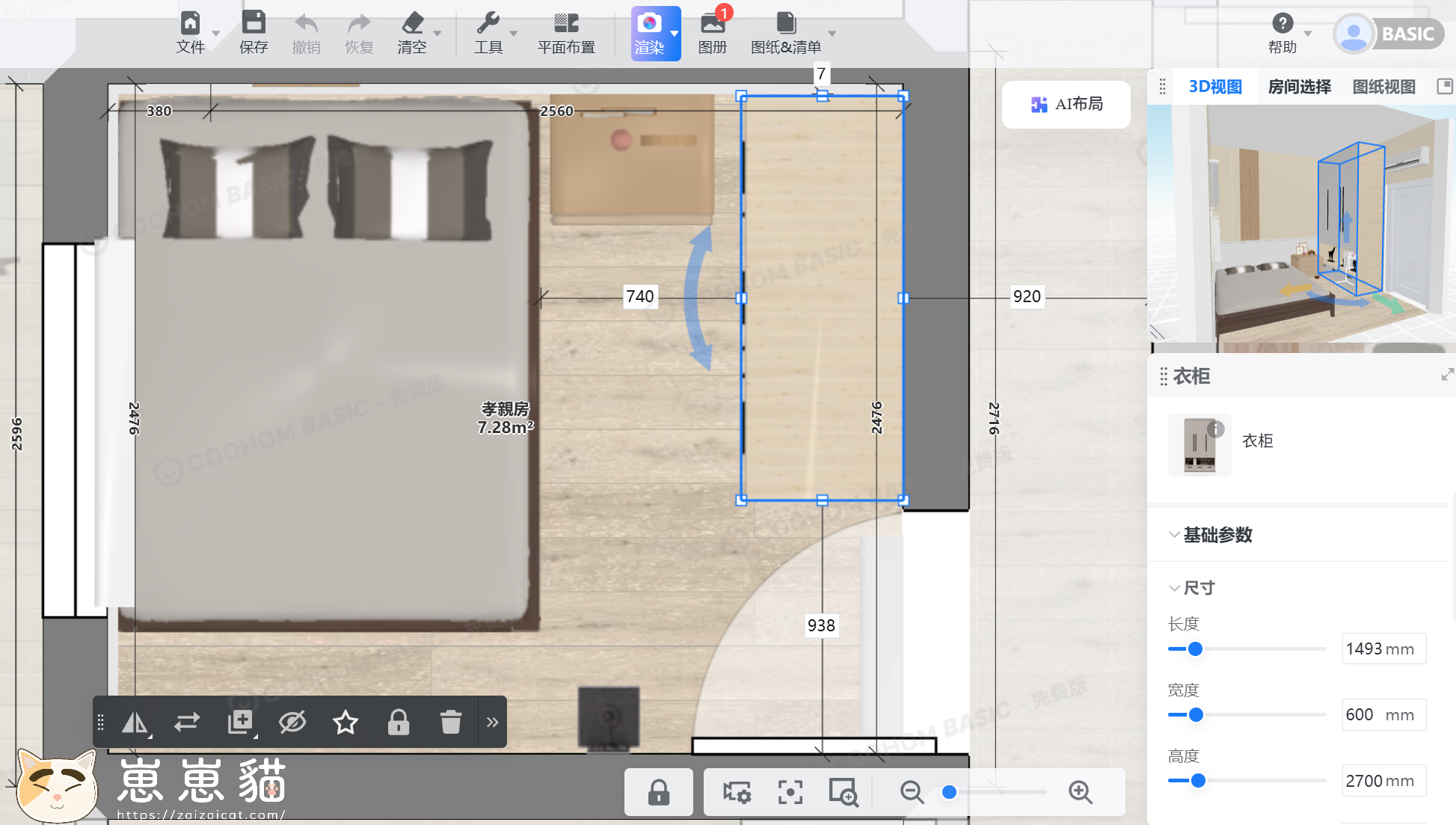Image resolution: width=1456 pixels, height=825 pixels.
Task: Open the dropdown arrow next to 清空
Action: tap(437, 34)
